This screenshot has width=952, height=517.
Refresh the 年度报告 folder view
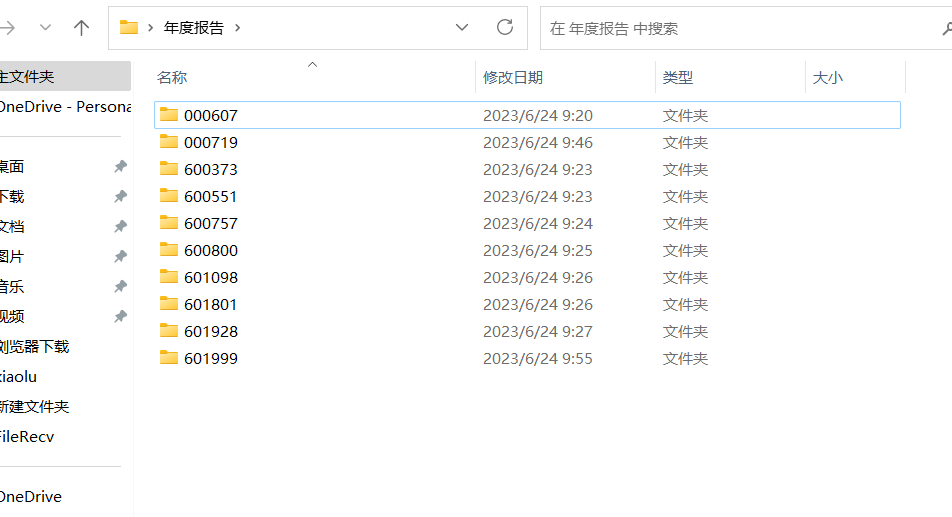tap(505, 27)
